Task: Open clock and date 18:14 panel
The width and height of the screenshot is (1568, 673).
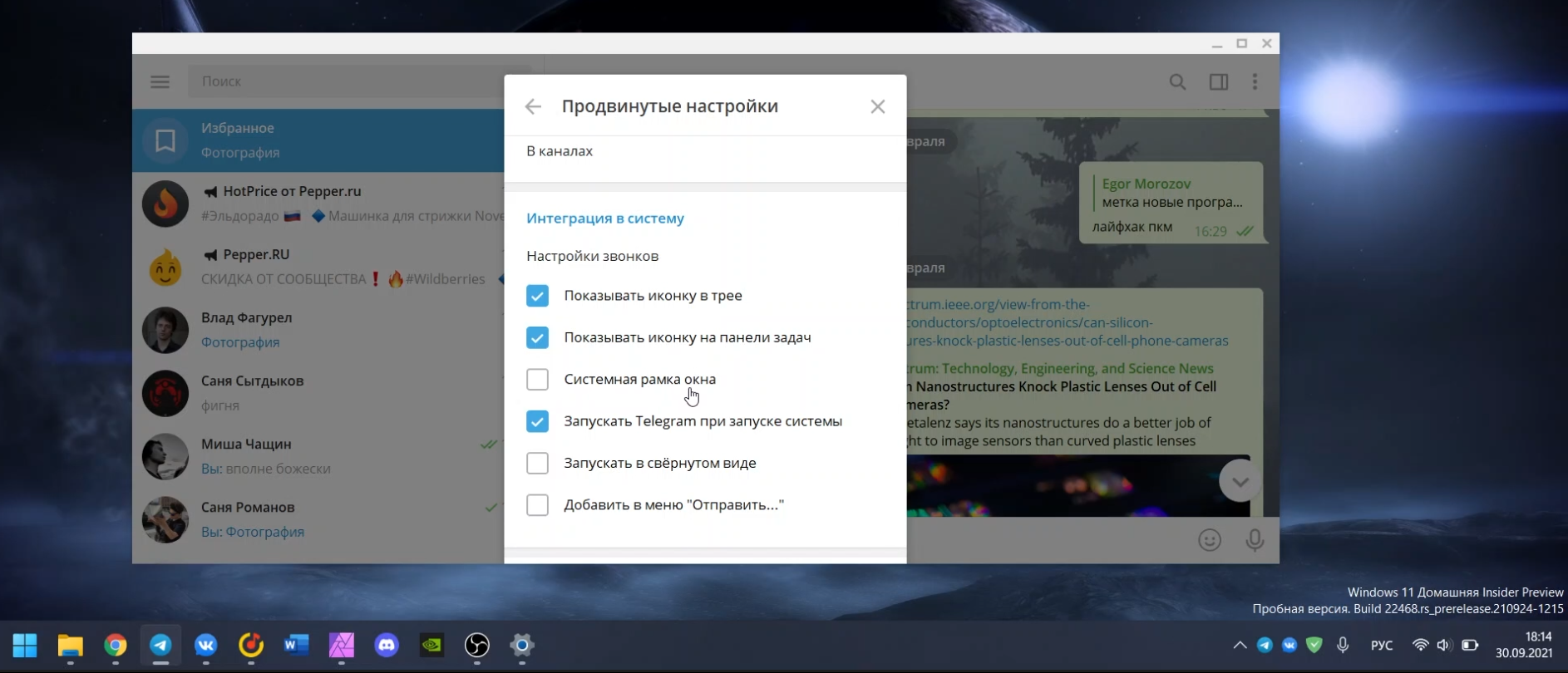Action: 1524,645
